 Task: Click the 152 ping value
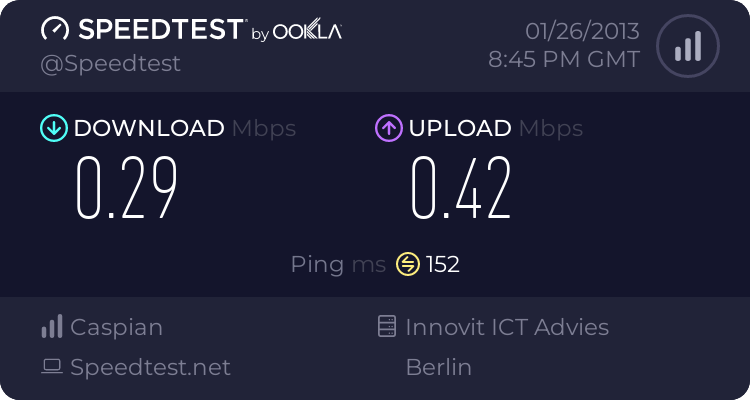click(x=443, y=264)
